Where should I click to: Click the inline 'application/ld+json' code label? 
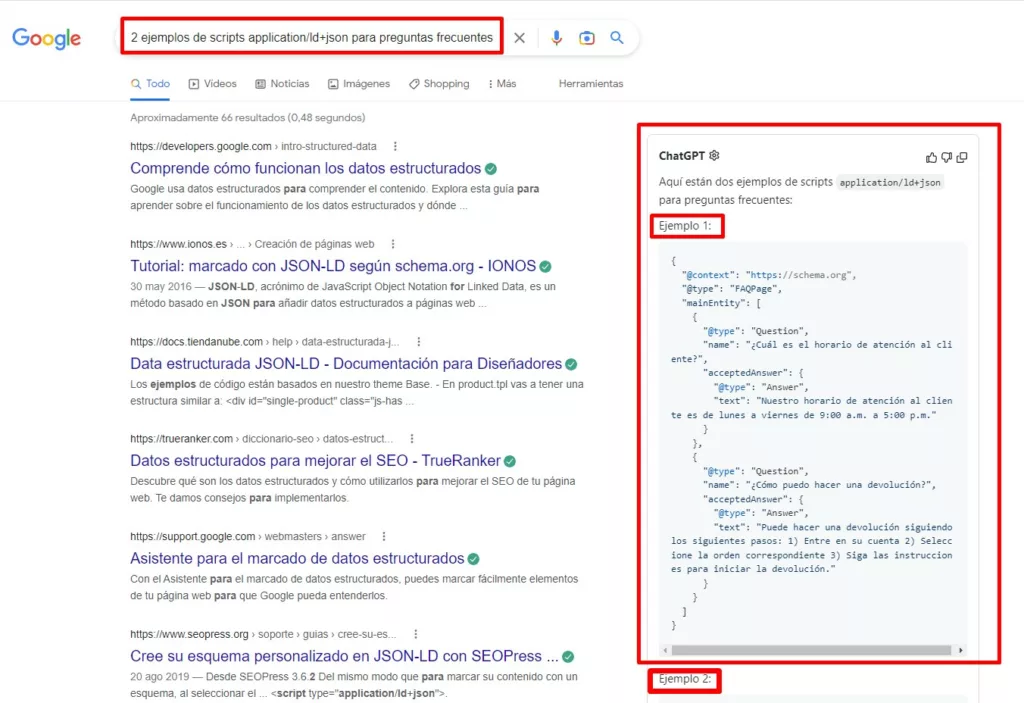(x=889, y=182)
